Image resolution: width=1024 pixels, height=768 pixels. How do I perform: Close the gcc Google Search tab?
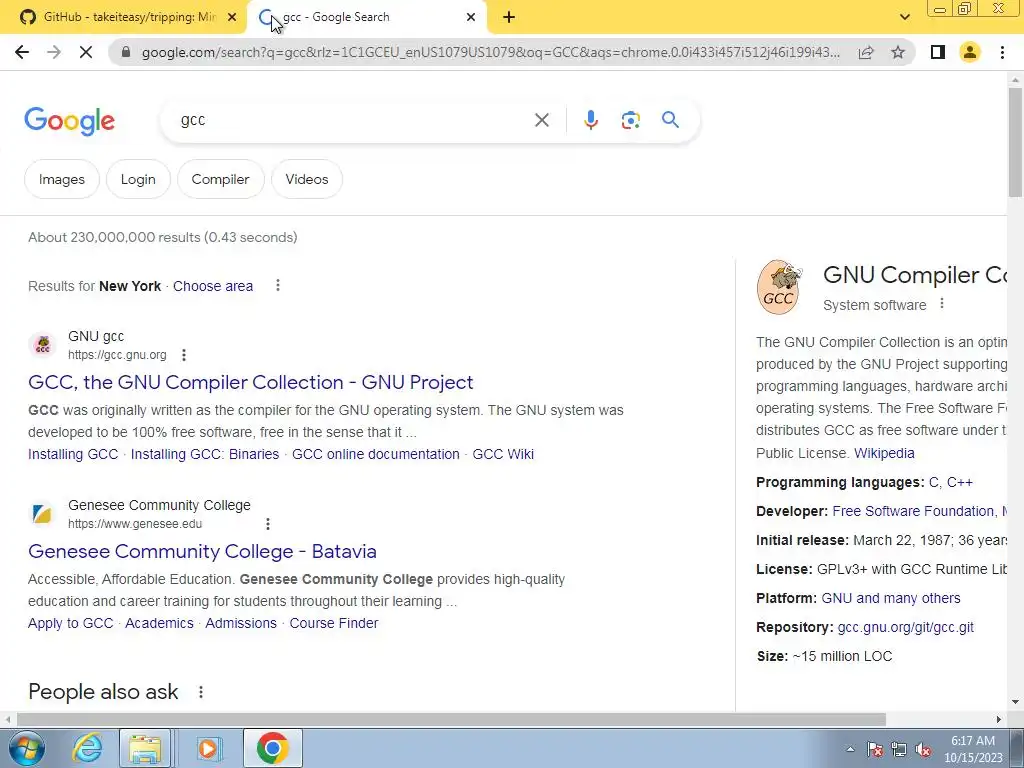tap(471, 18)
